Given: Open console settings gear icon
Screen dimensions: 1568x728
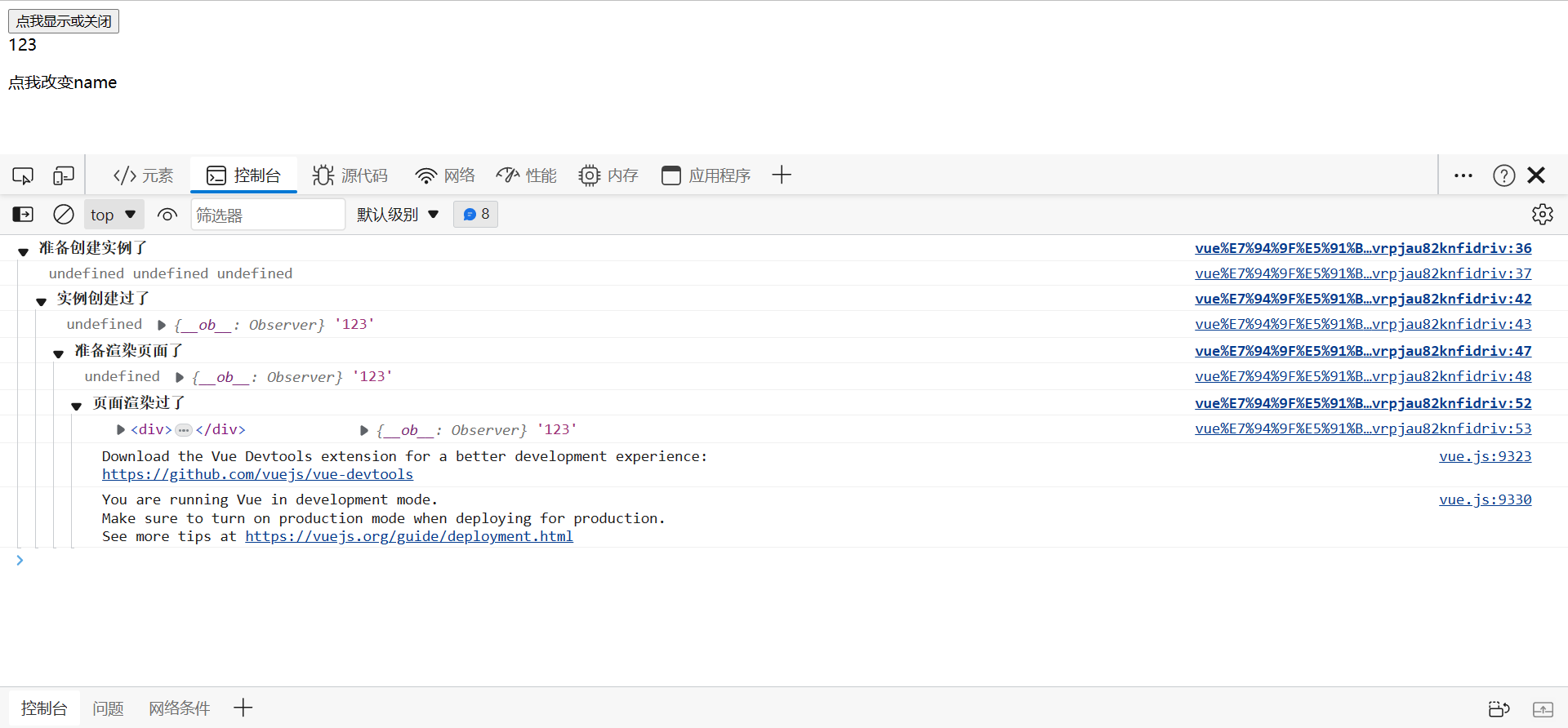Looking at the screenshot, I should tap(1542, 215).
